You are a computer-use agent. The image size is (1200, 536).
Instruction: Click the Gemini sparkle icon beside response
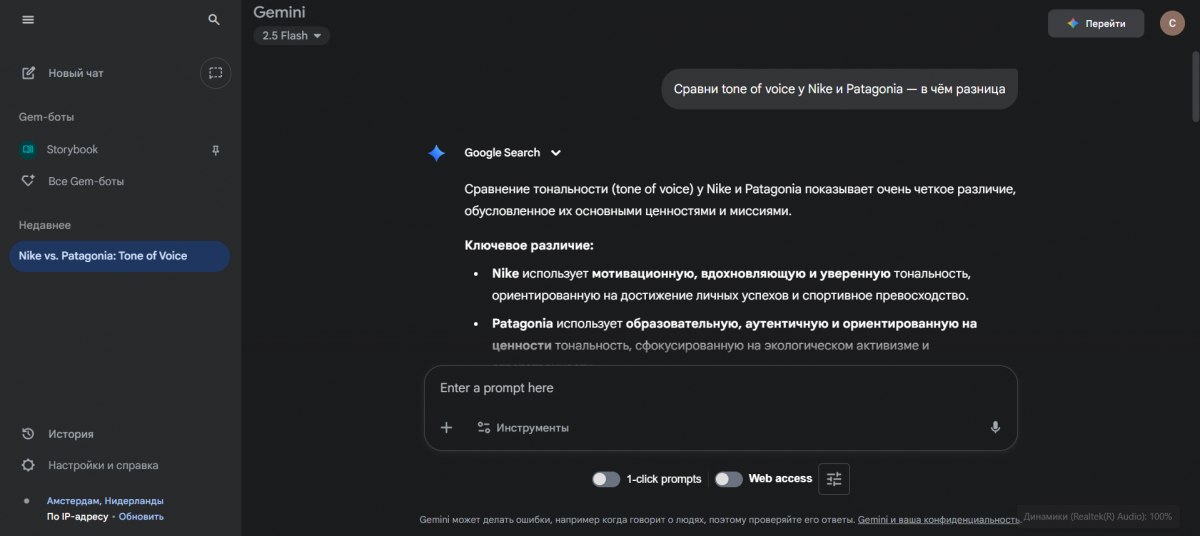(436, 153)
